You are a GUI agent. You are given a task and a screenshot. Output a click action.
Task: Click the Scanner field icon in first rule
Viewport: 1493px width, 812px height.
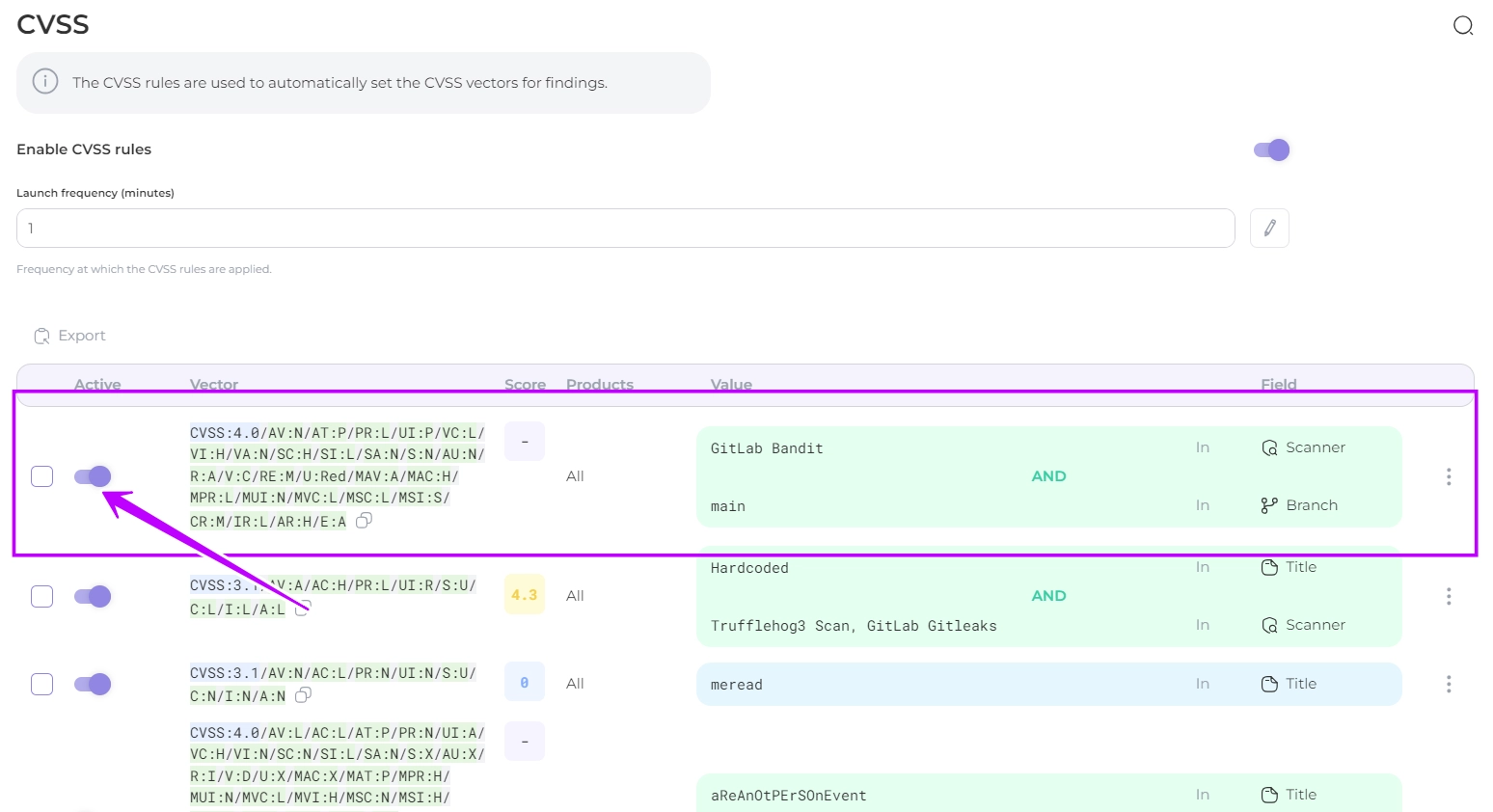pos(1269,447)
